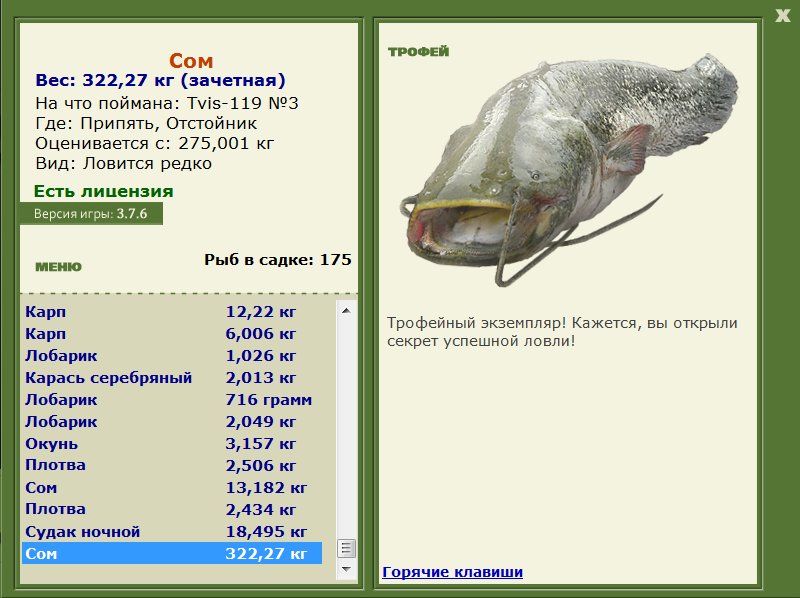800x598 pixels.
Task: Select the Лобарик 716 грамм row
Action: coord(172,400)
